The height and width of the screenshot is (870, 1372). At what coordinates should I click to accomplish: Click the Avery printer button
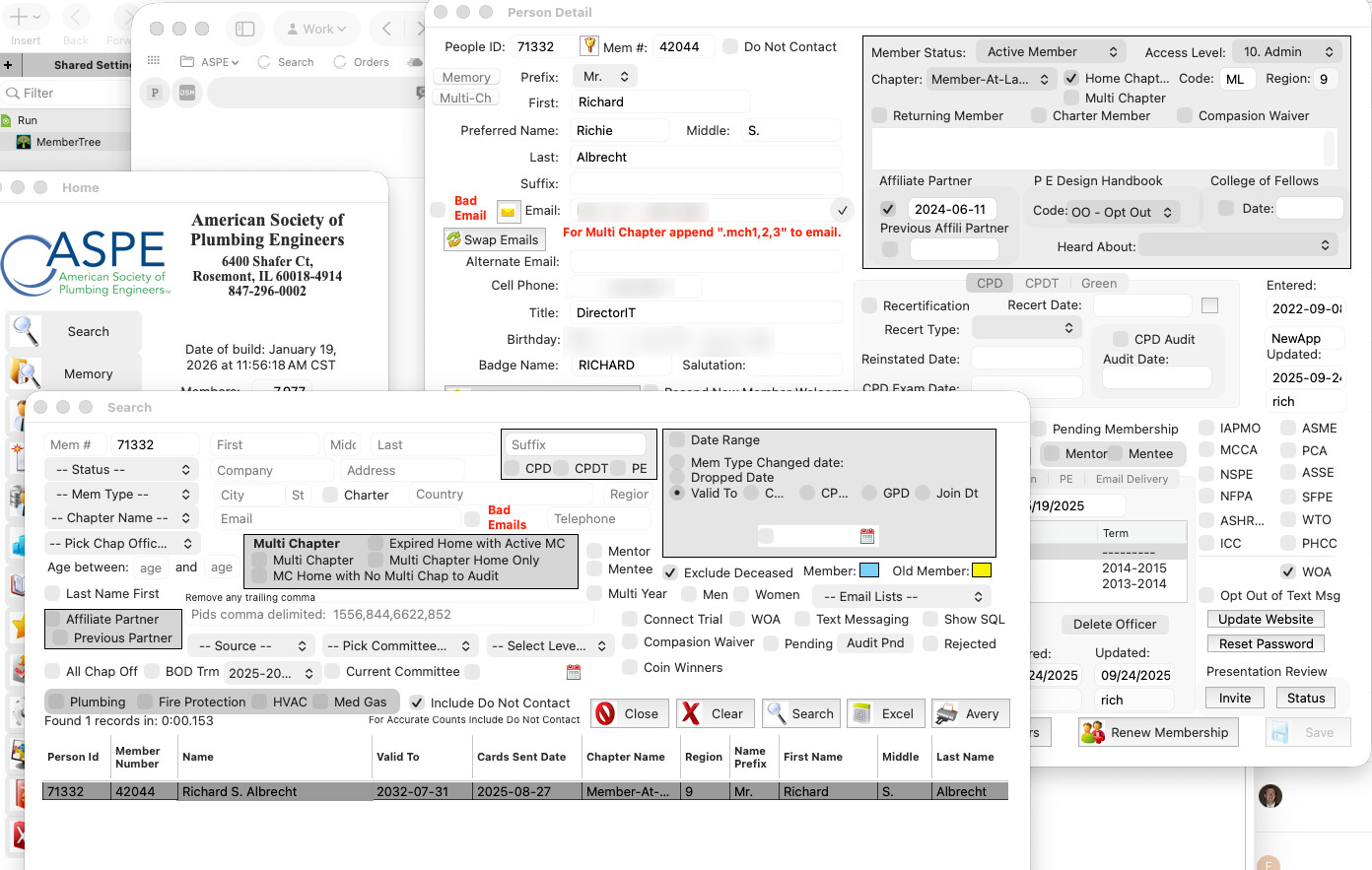point(970,713)
